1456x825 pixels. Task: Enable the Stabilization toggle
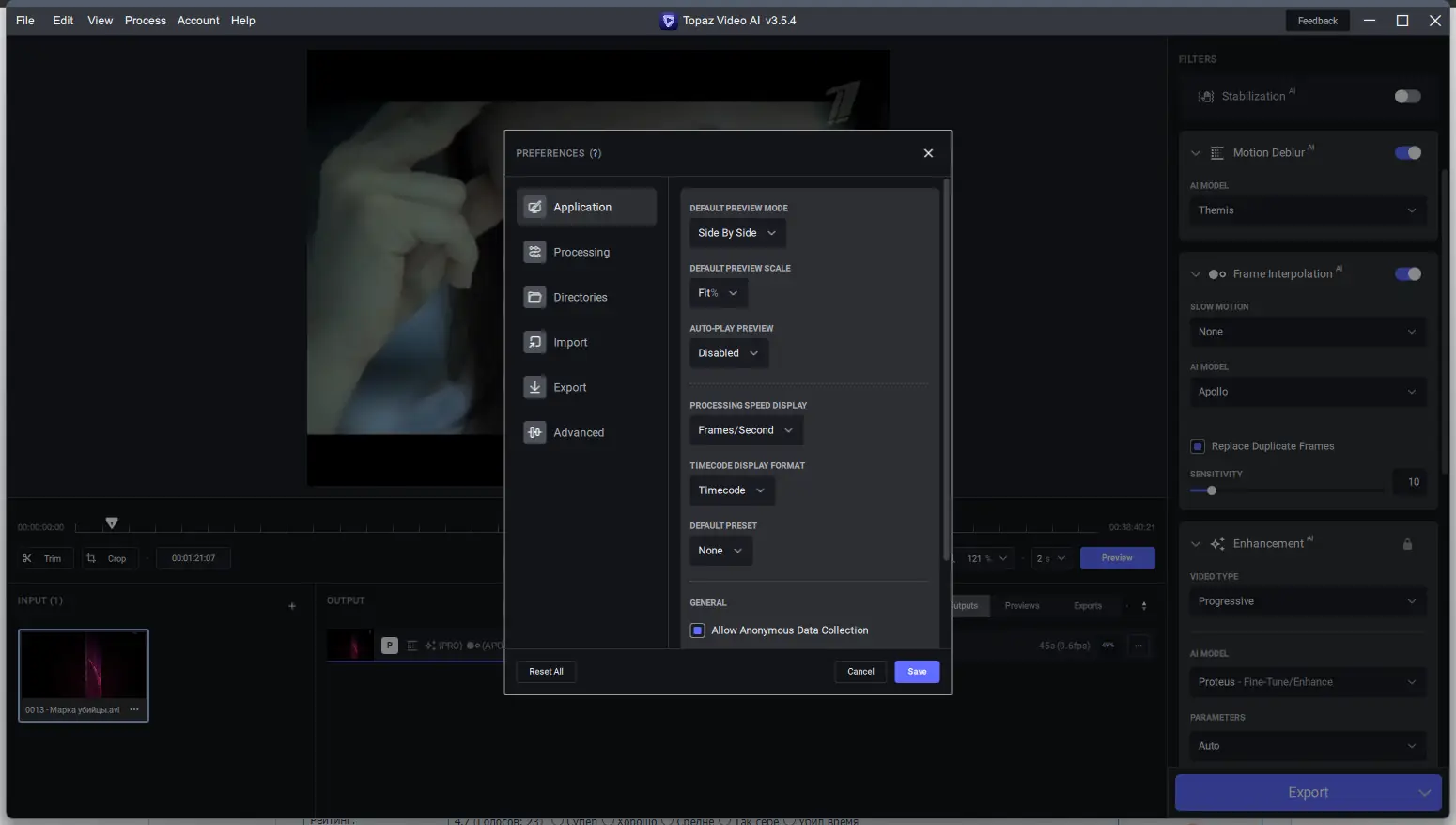(1407, 96)
